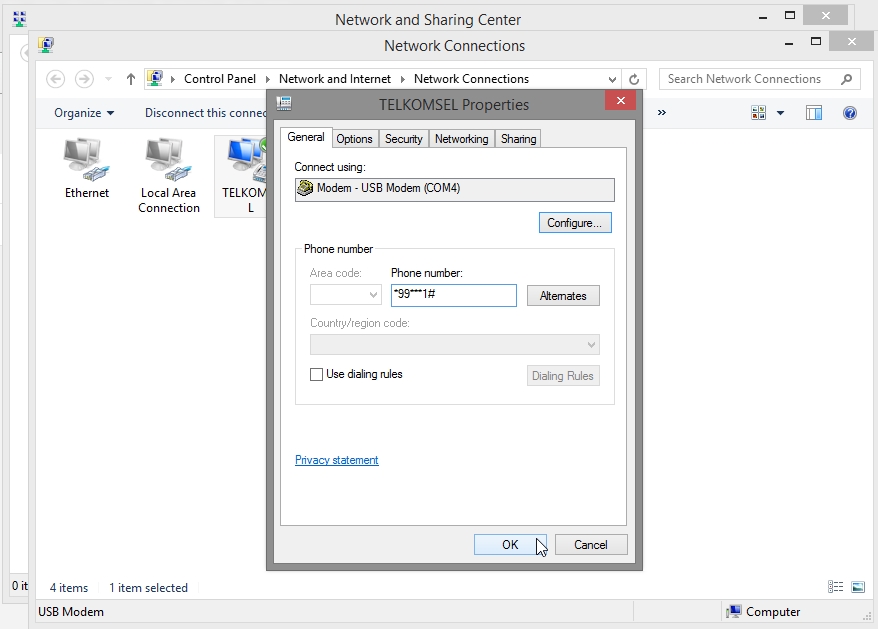This screenshot has height=629, width=878.
Task: Open the Privacy statement link
Action: pos(337,460)
